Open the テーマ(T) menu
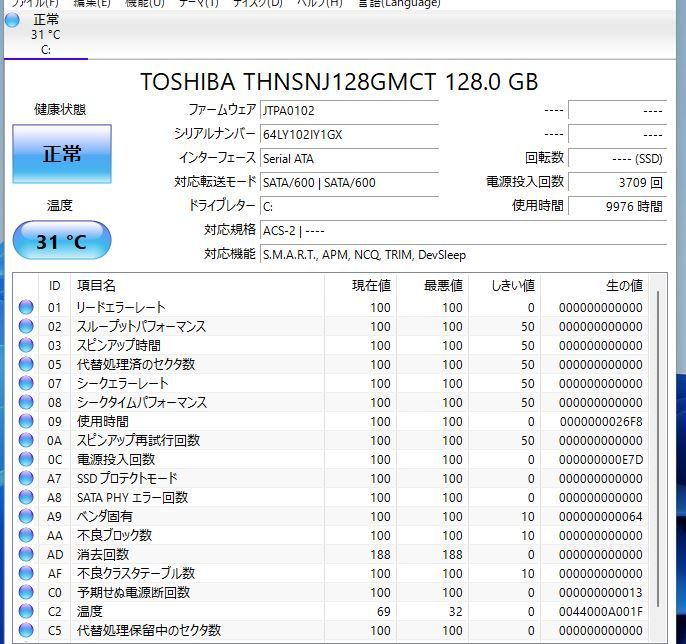The image size is (686, 644). coord(198,4)
